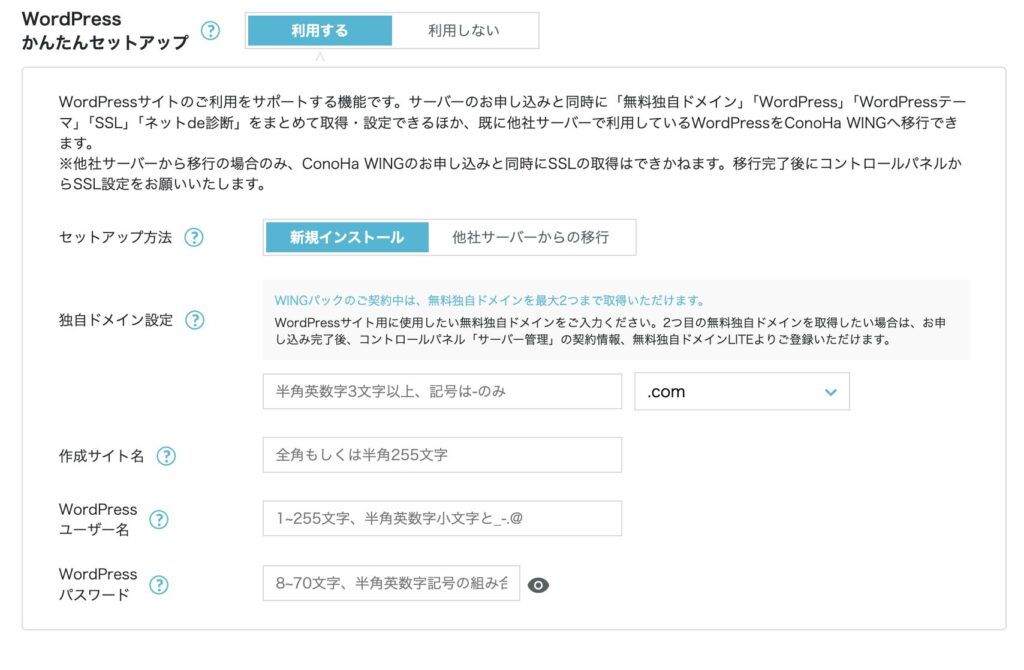The width and height of the screenshot is (1024, 670).
Task: Focus the WordPress パスワード input field
Action: (x=391, y=583)
